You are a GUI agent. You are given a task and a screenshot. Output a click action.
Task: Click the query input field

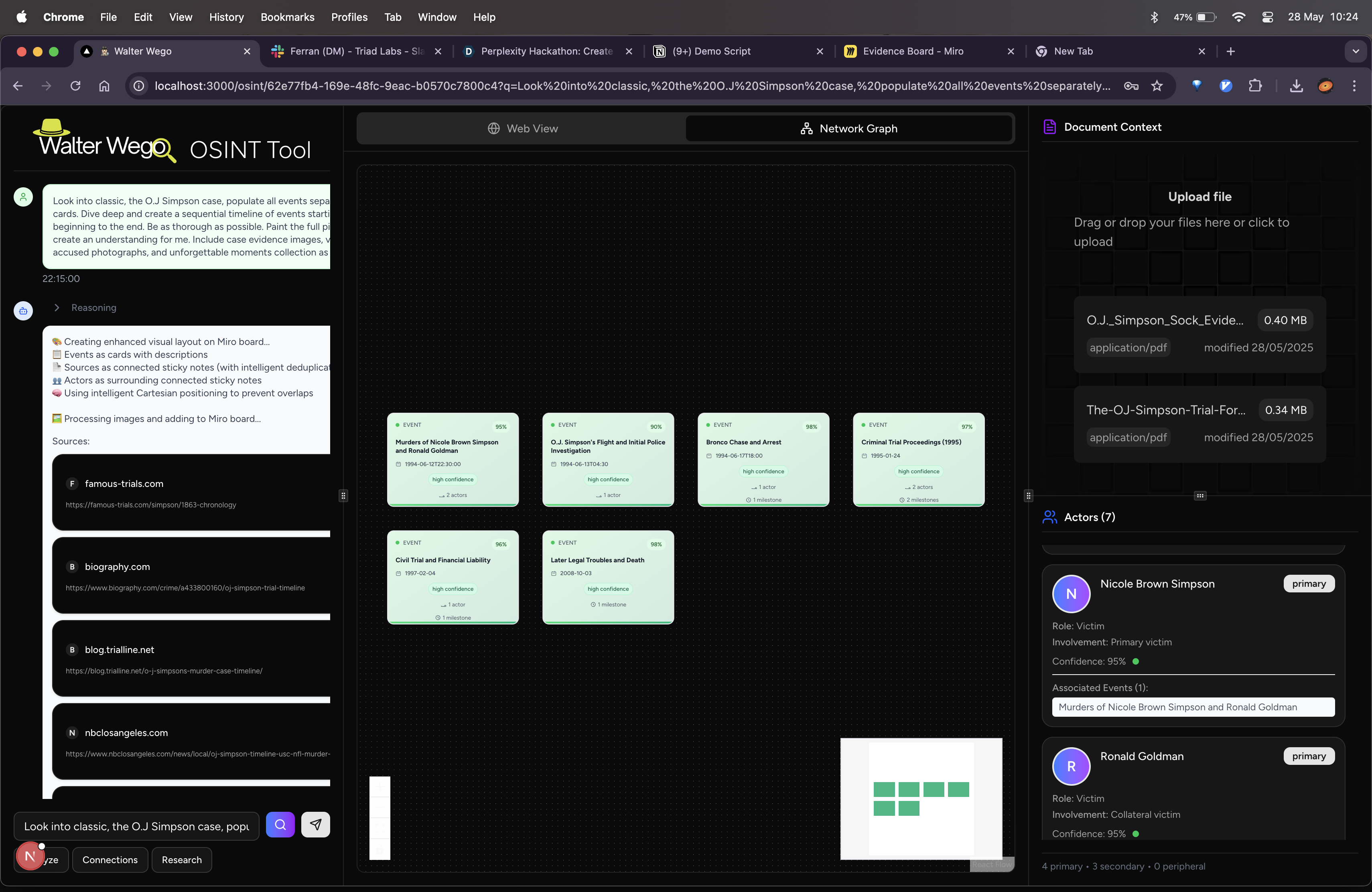tap(137, 826)
